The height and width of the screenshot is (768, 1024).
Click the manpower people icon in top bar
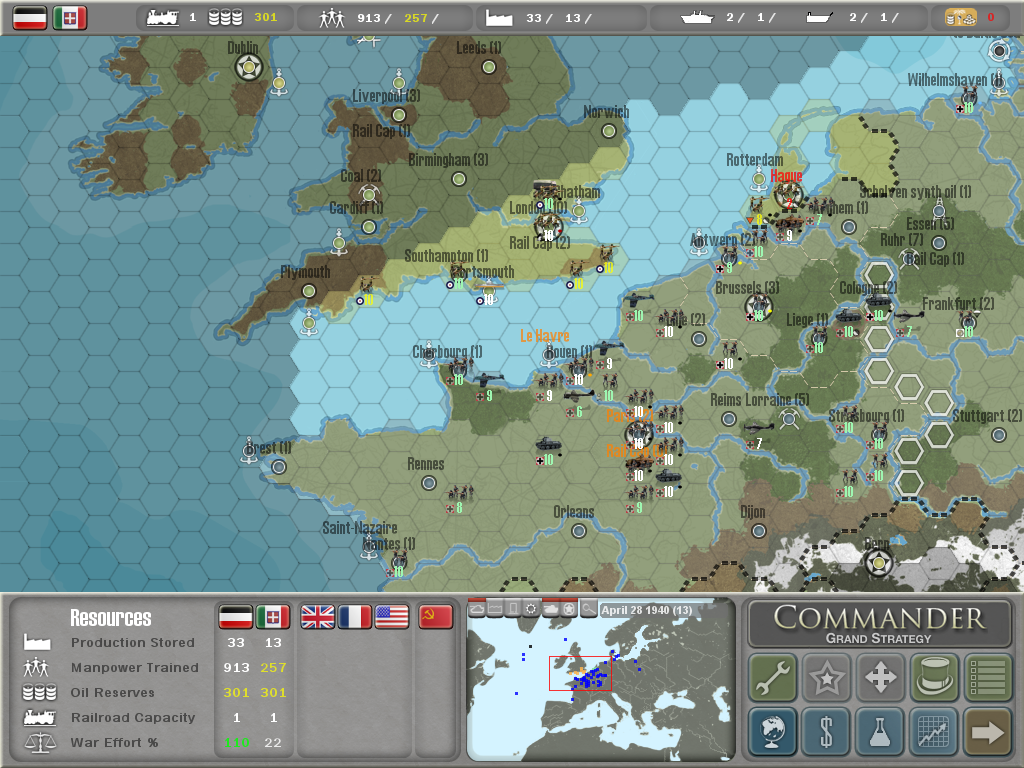tap(332, 18)
